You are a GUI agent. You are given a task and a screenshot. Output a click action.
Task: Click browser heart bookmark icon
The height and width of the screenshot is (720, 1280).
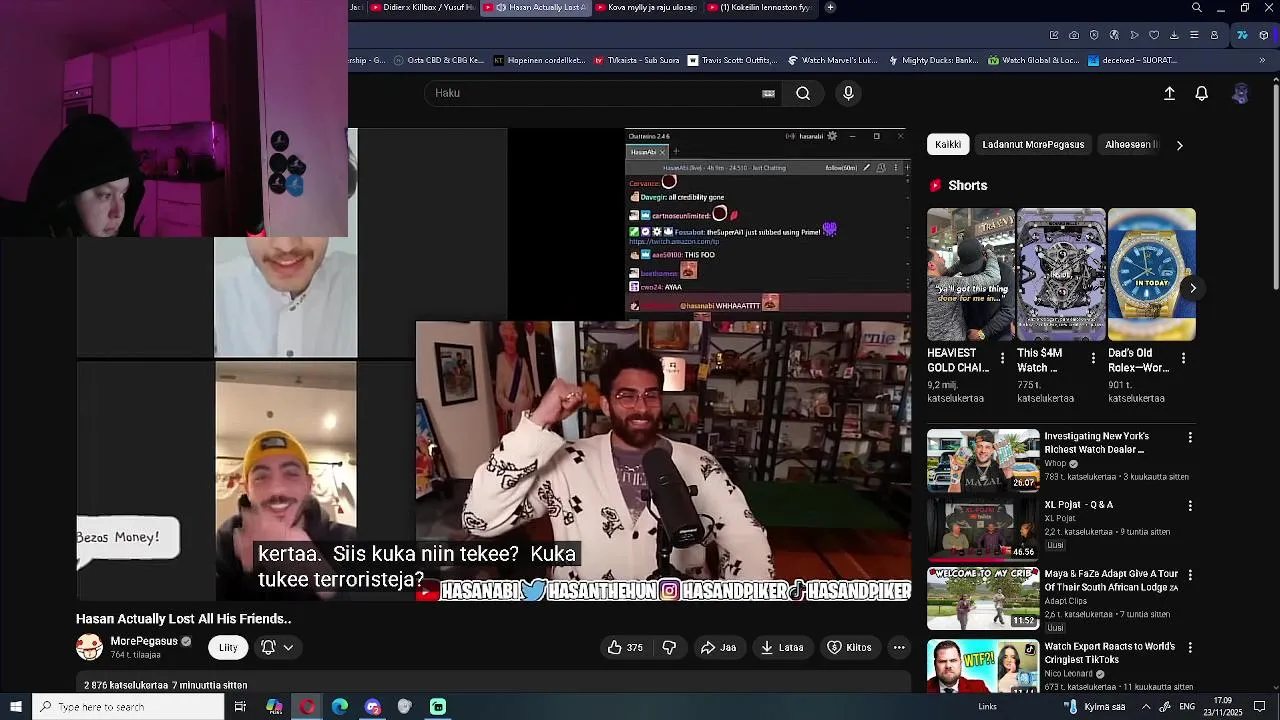1154,35
